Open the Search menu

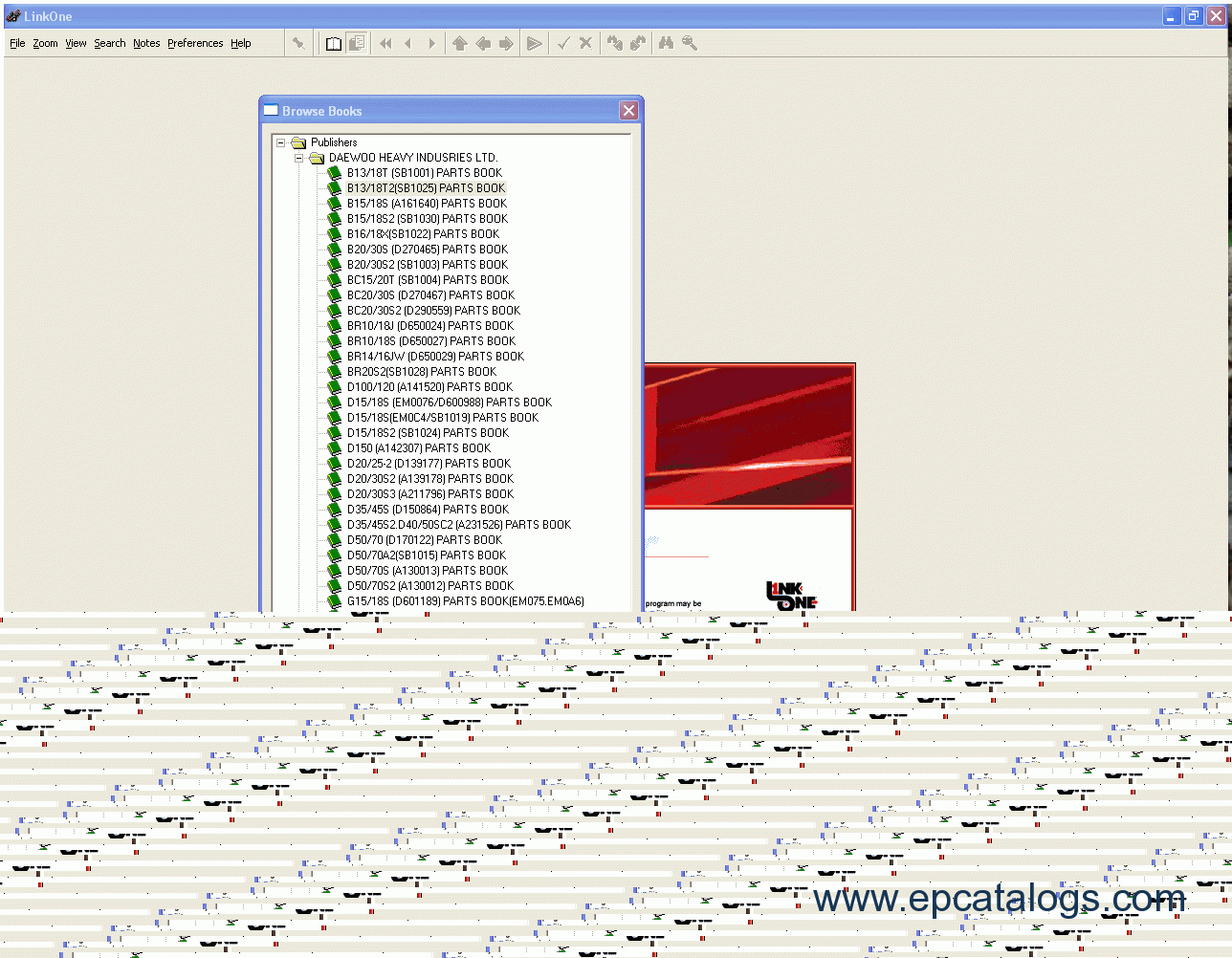(x=110, y=43)
